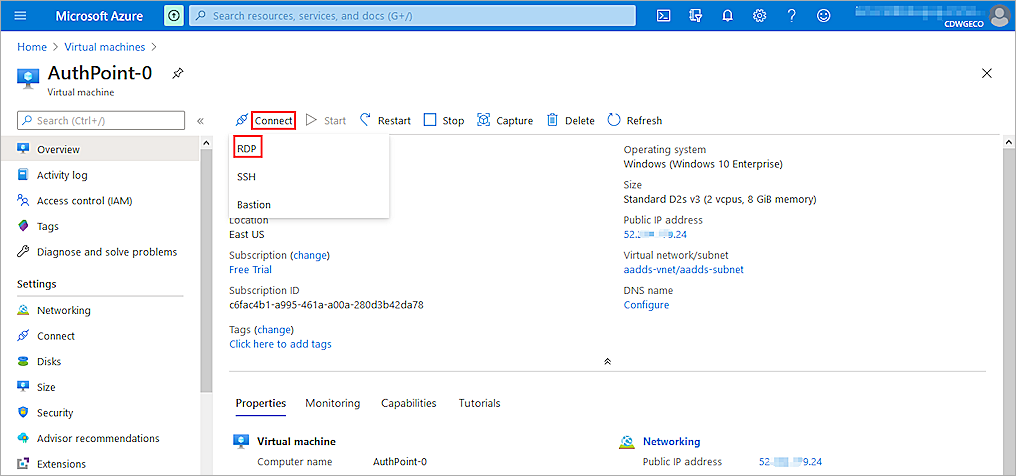Open the Capabilities tab
1016x476 pixels.
(408, 403)
